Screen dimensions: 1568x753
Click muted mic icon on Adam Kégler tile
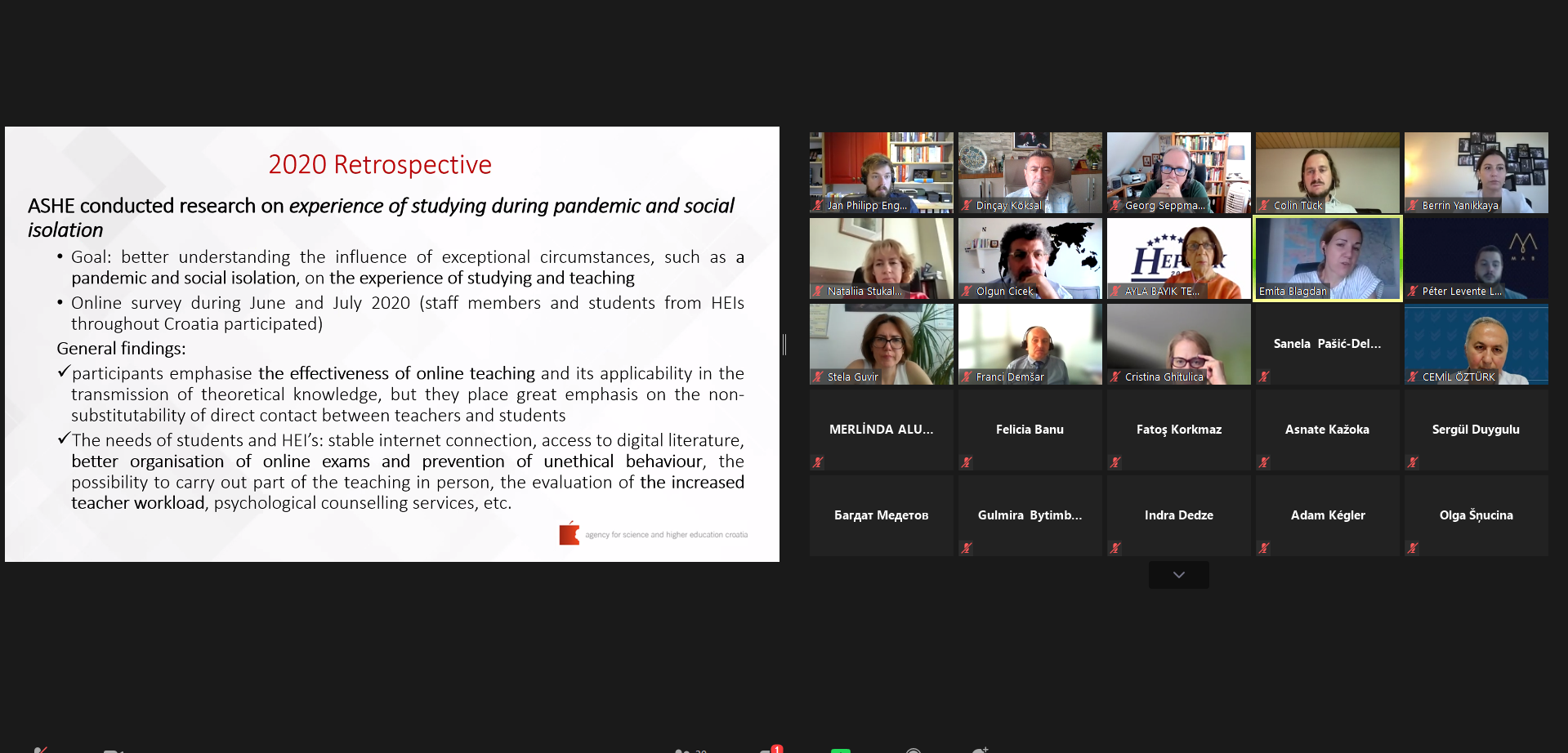(x=1264, y=548)
